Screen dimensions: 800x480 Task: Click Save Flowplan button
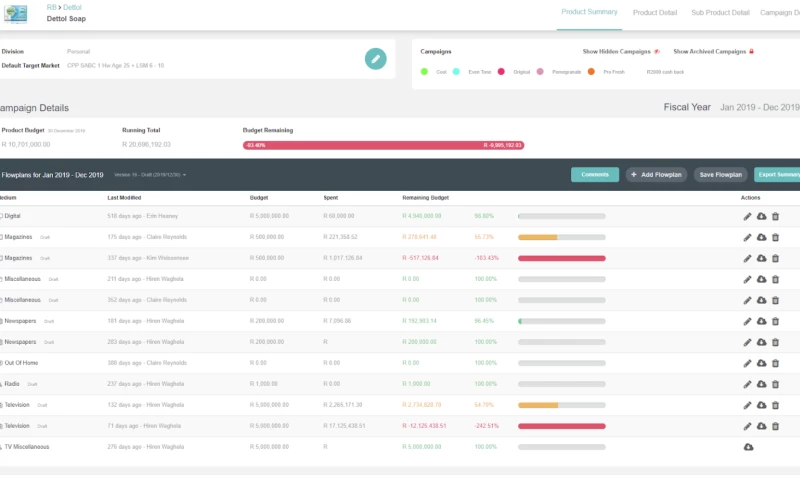pyautogui.click(x=720, y=174)
